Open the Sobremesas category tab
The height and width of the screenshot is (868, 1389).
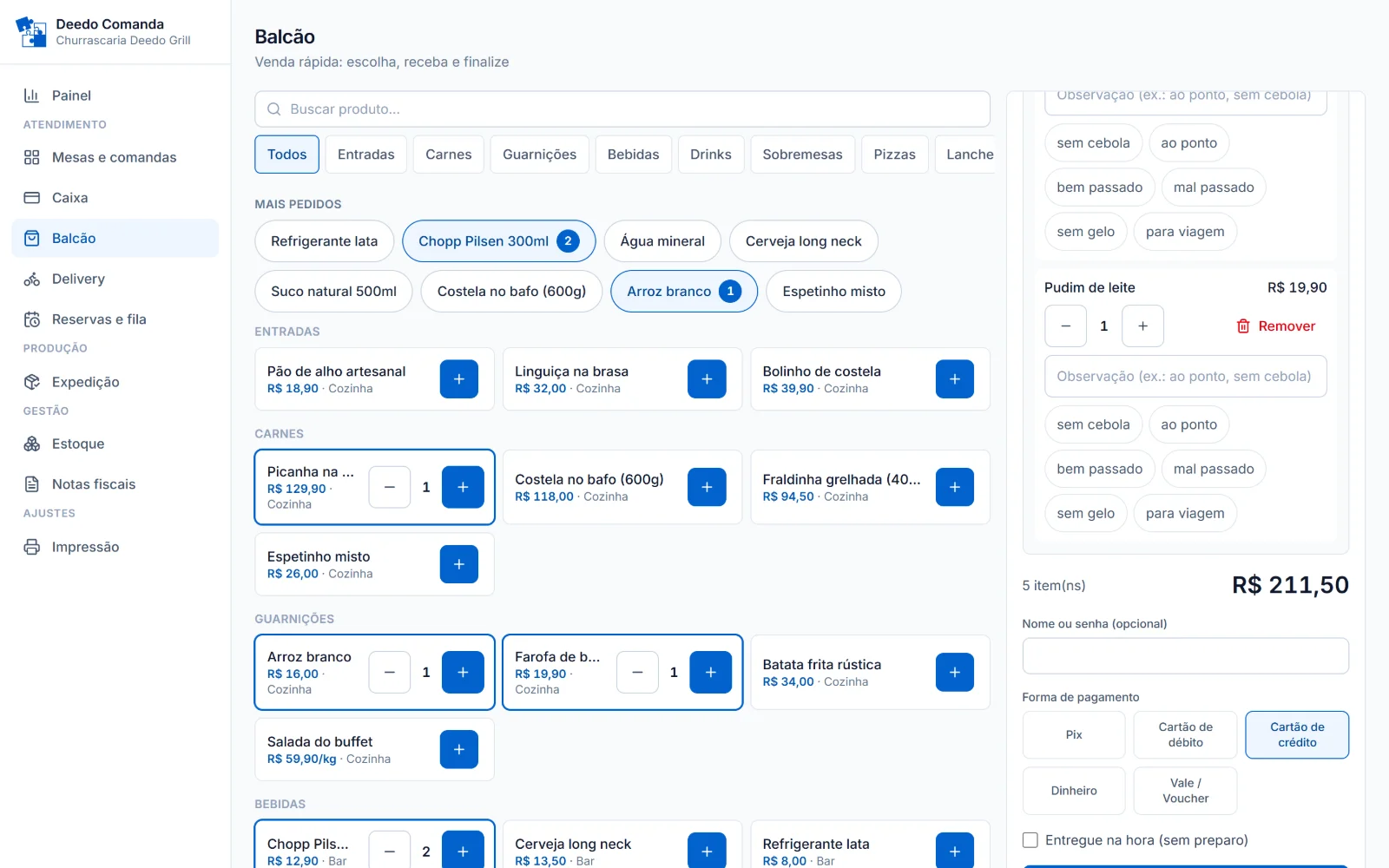click(x=803, y=155)
